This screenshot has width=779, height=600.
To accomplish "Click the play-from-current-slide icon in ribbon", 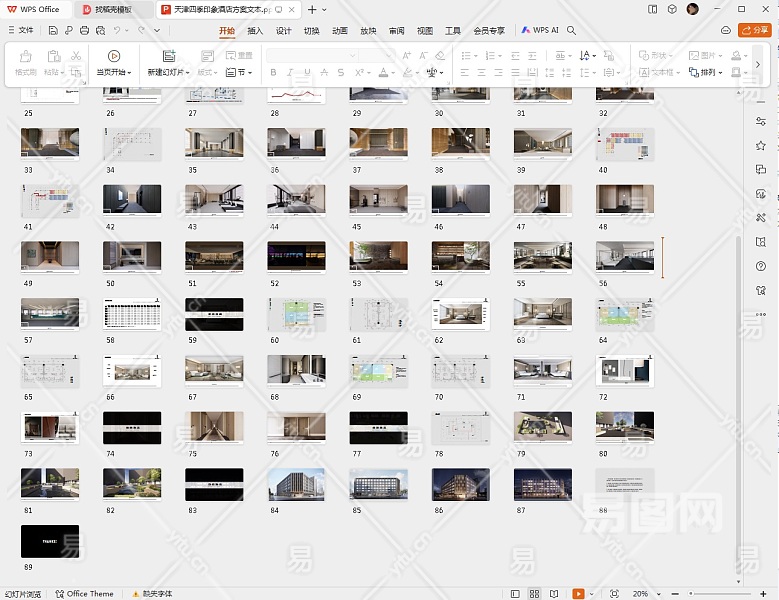I will (114, 56).
